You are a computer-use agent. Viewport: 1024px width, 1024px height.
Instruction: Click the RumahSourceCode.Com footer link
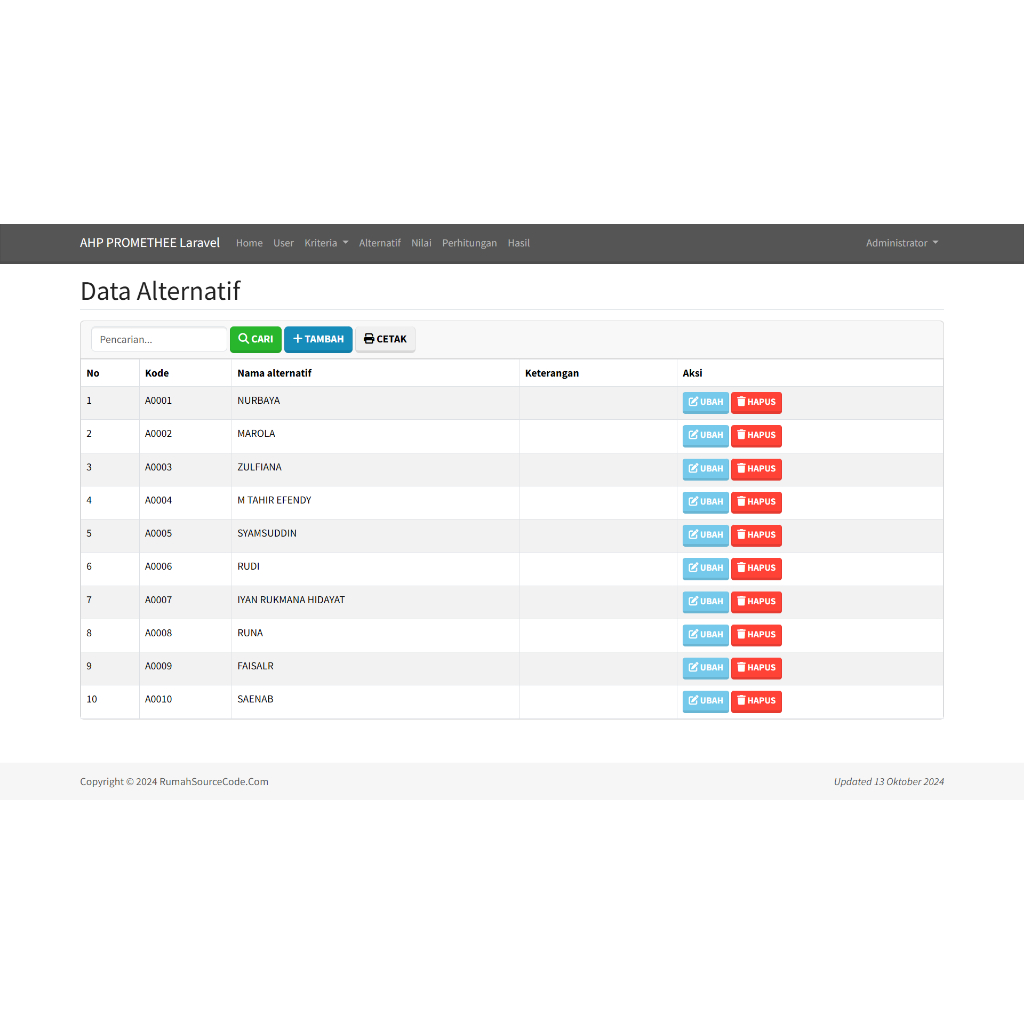coord(213,781)
